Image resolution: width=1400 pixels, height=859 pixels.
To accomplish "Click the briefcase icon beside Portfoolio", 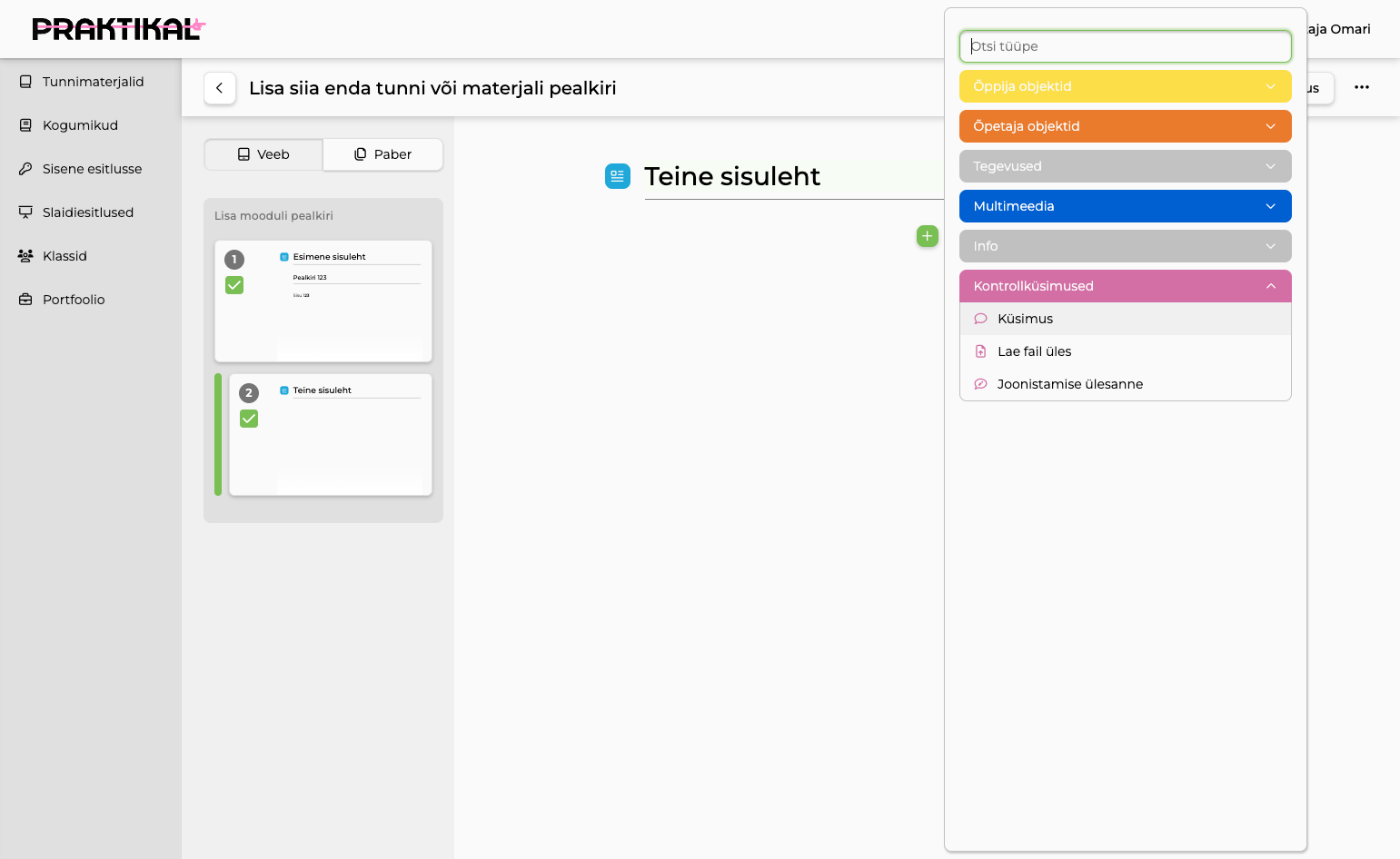I will (x=25, y=300).
